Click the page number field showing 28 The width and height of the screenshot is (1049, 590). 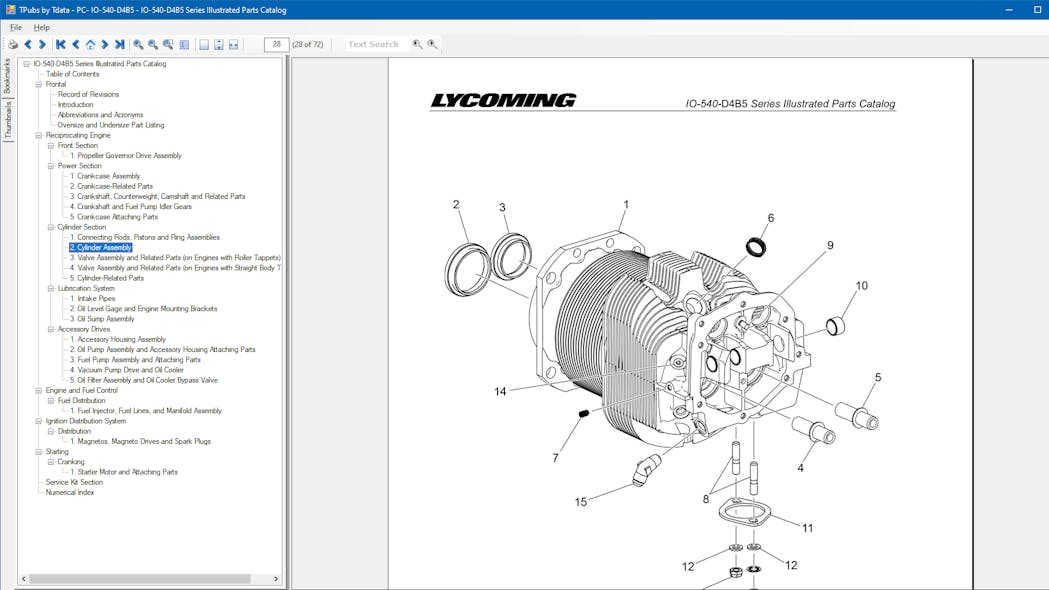coord(276,44)
